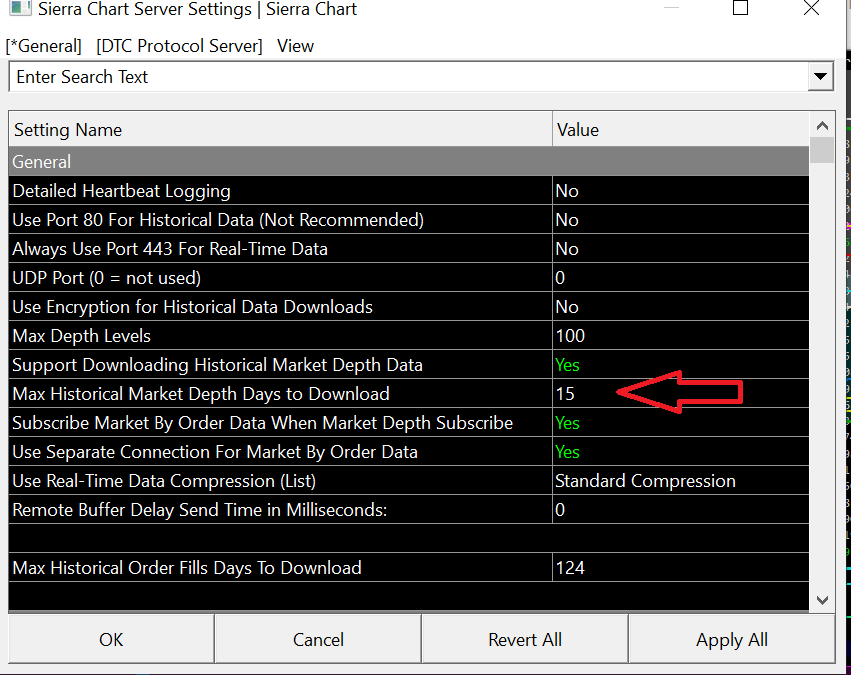Toggle Support Downloading Historical Market Depth Data Yes

(681, 365)
